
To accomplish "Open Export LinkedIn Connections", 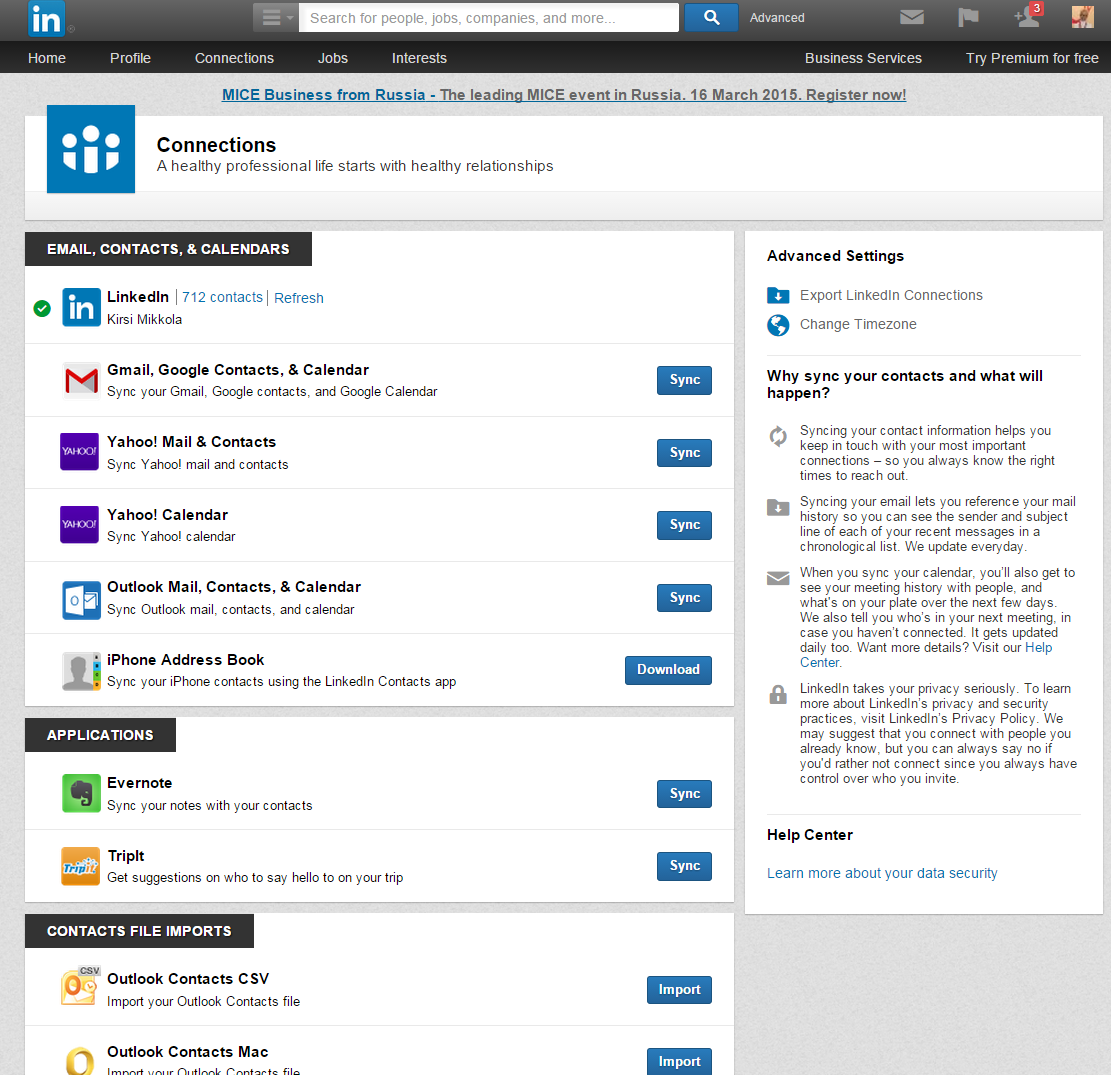I will pyautogui.click(x=891, y=296).
